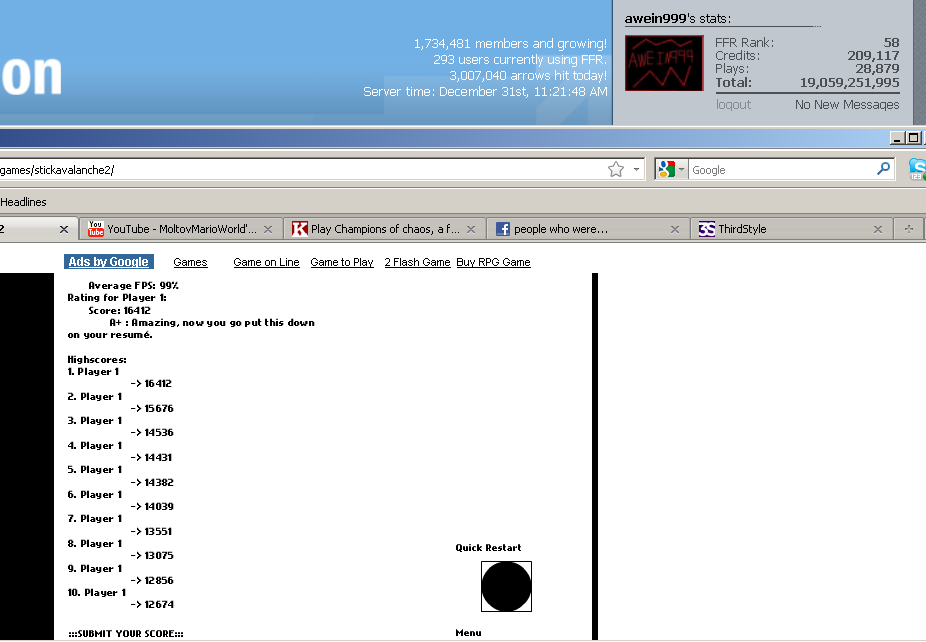Click the search magnifier icon
The width and height of the screenshot is (926, 642).
[883, 169]
